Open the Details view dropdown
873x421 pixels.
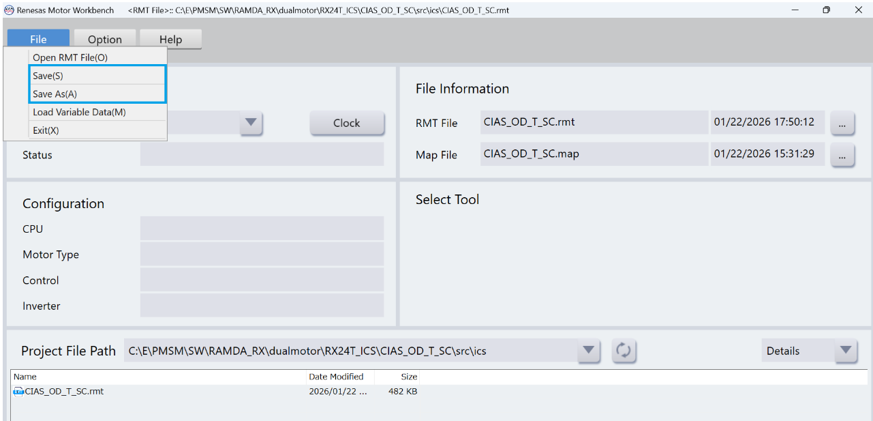click(809, 351)
